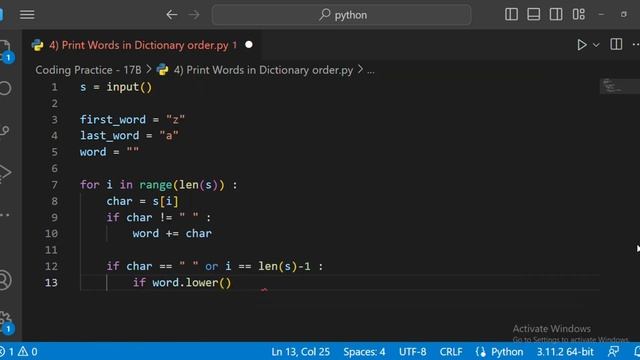Open Source Control in the activity bar
The image size is (640, 360).
(5, 130)
